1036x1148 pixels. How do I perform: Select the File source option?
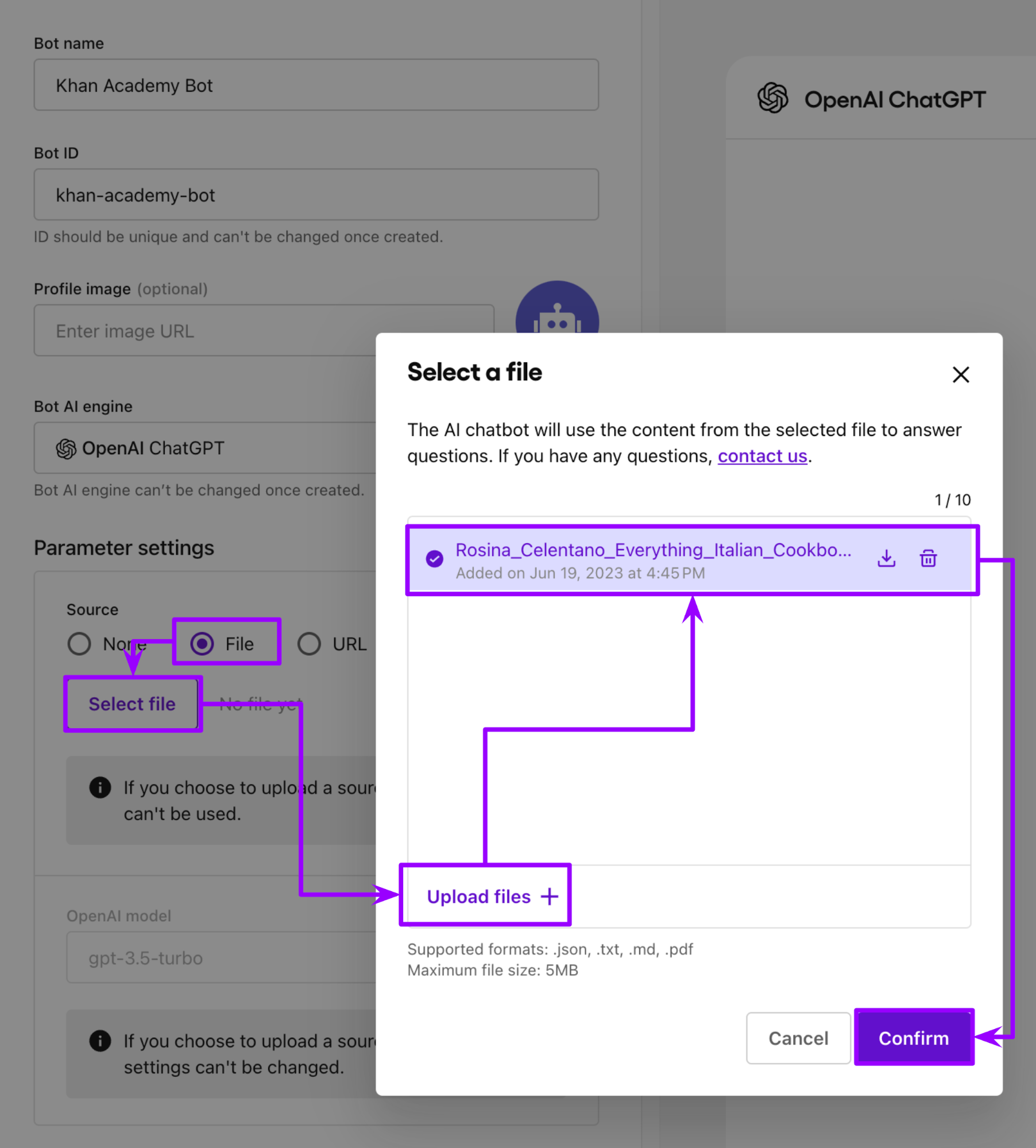coord(202,644)
